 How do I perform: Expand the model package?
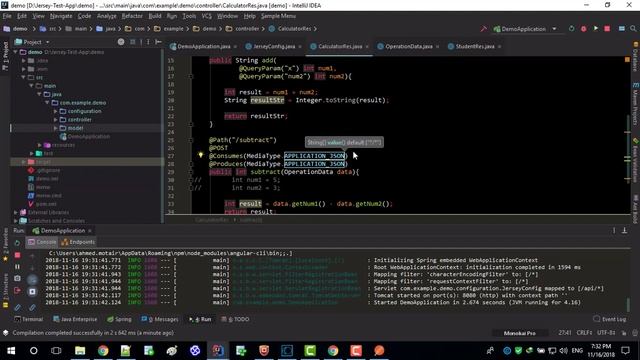pos(56,128)
